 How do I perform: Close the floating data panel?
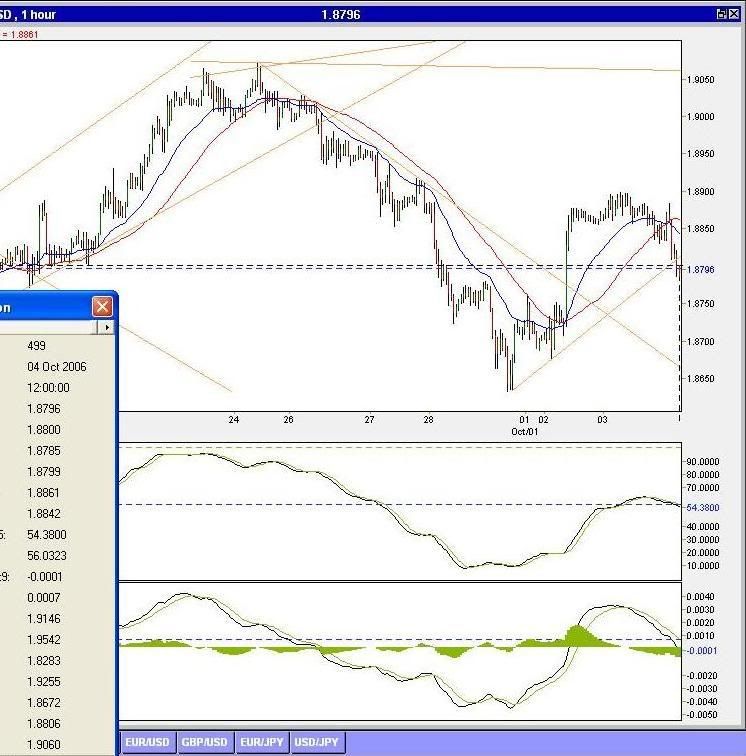click(102, 307)
